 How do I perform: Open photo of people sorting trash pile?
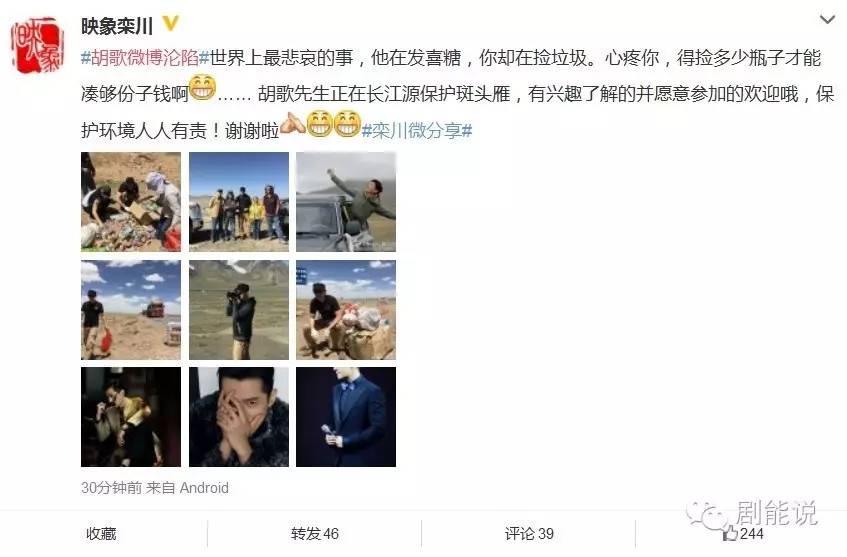pyautogui.click(x=131, y=202)
